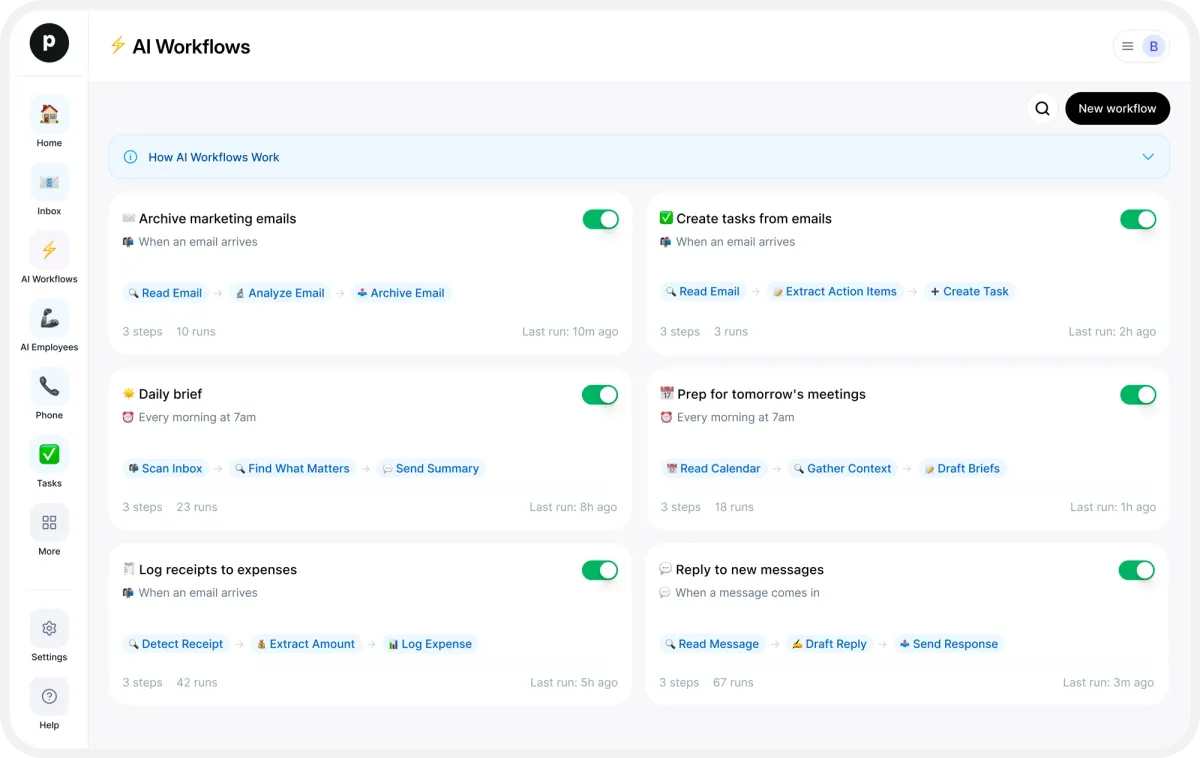Open the Gather Context step
1200x758 pixels.
[x=842, y=468]
